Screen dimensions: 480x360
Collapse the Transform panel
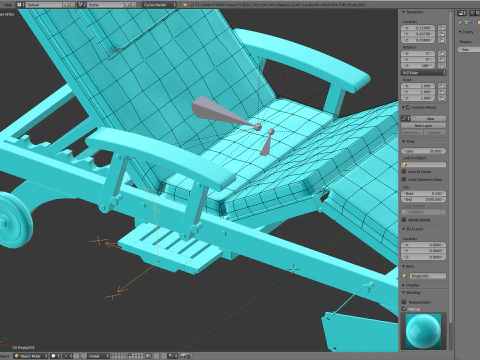[x=404, y=12]
